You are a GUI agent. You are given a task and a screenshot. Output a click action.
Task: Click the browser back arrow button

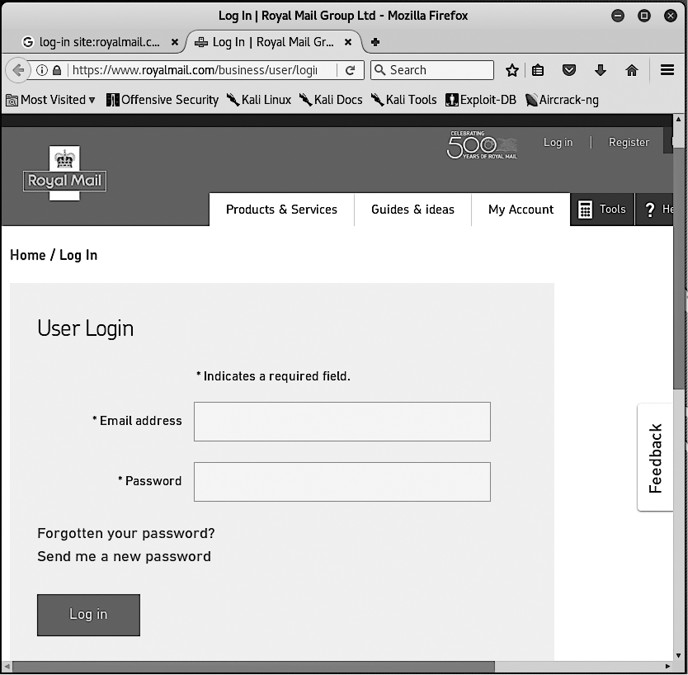tap(18, 70)
